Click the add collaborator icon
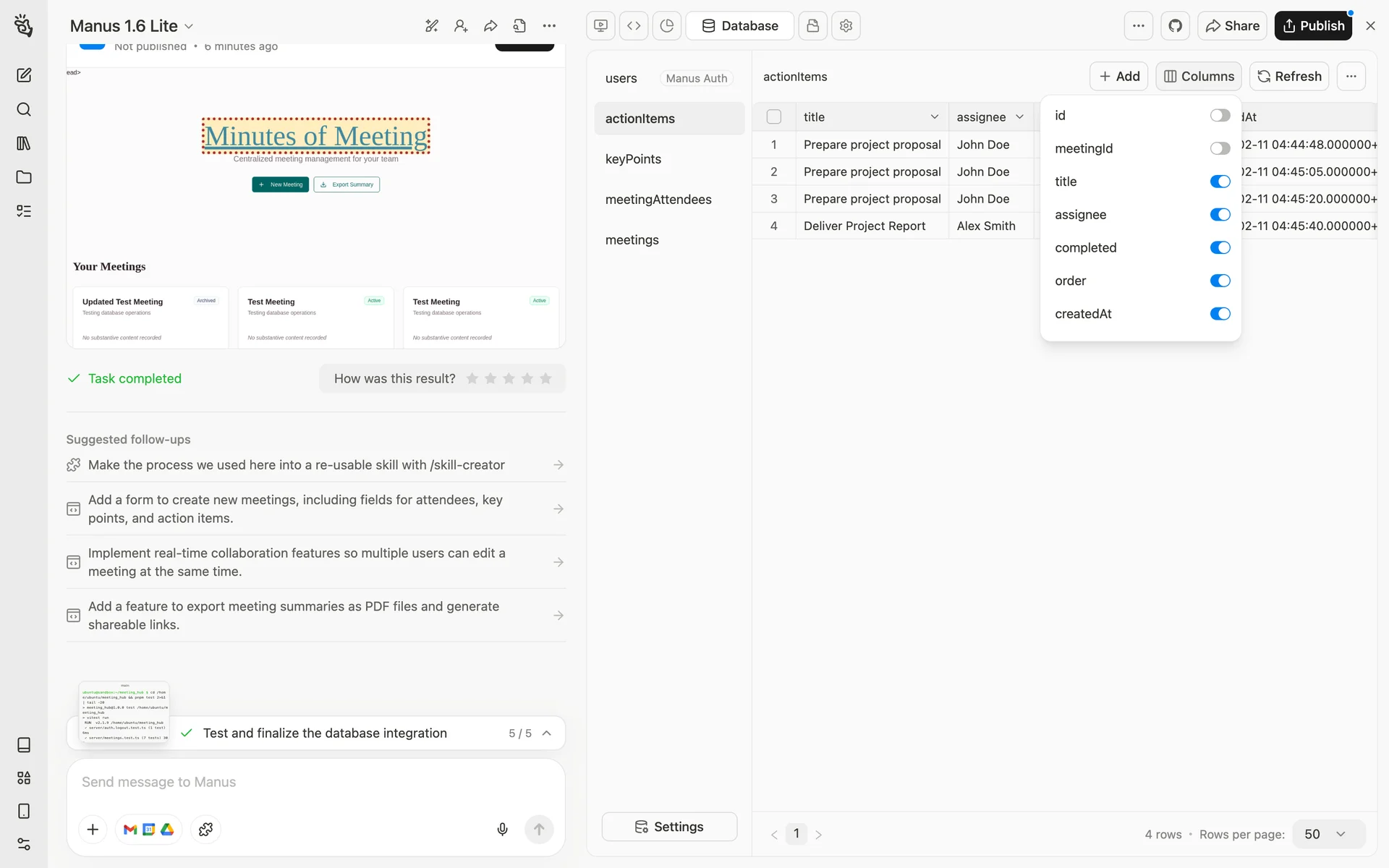The image size is (1389, 868). (x=461, y=26)
